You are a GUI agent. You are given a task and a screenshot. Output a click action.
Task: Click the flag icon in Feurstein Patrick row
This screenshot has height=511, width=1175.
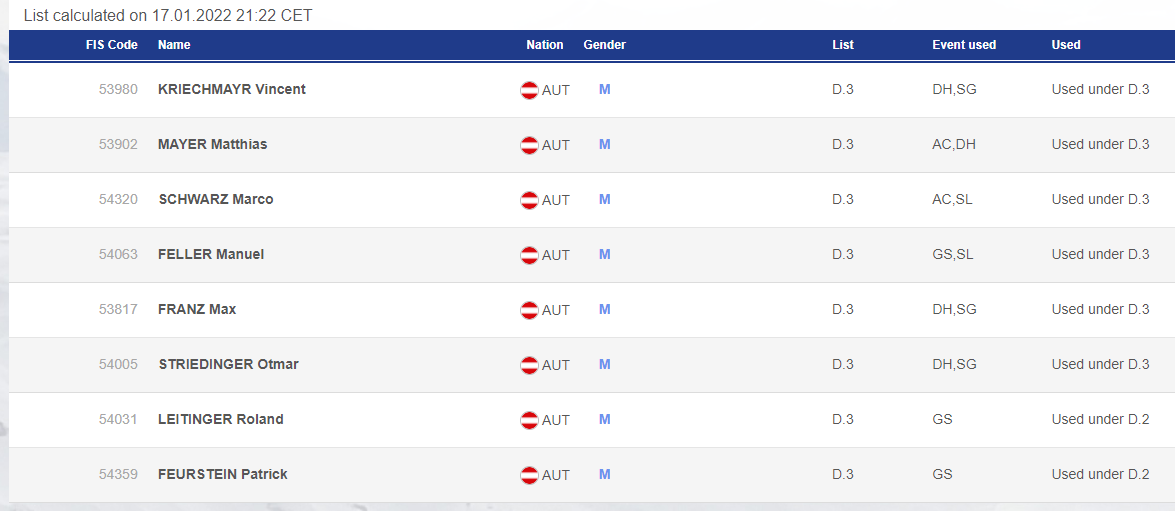coord(529,475)
